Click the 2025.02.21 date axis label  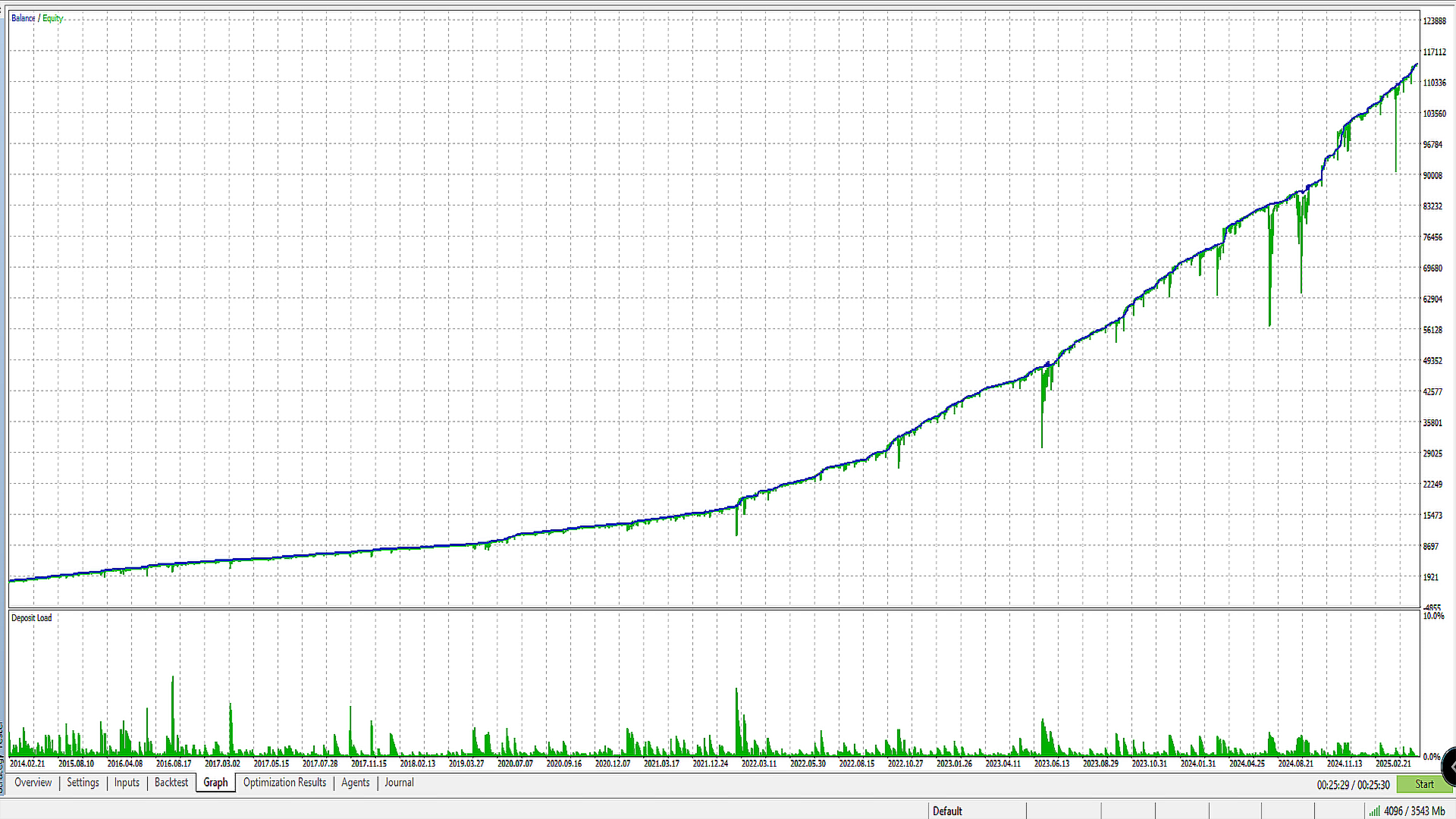click(1393, 764)
